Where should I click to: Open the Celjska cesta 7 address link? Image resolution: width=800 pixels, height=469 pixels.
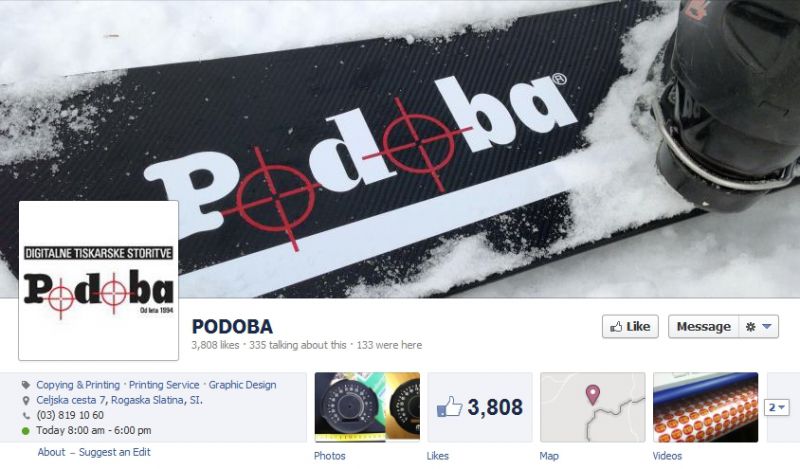click(x=119, y=401)
